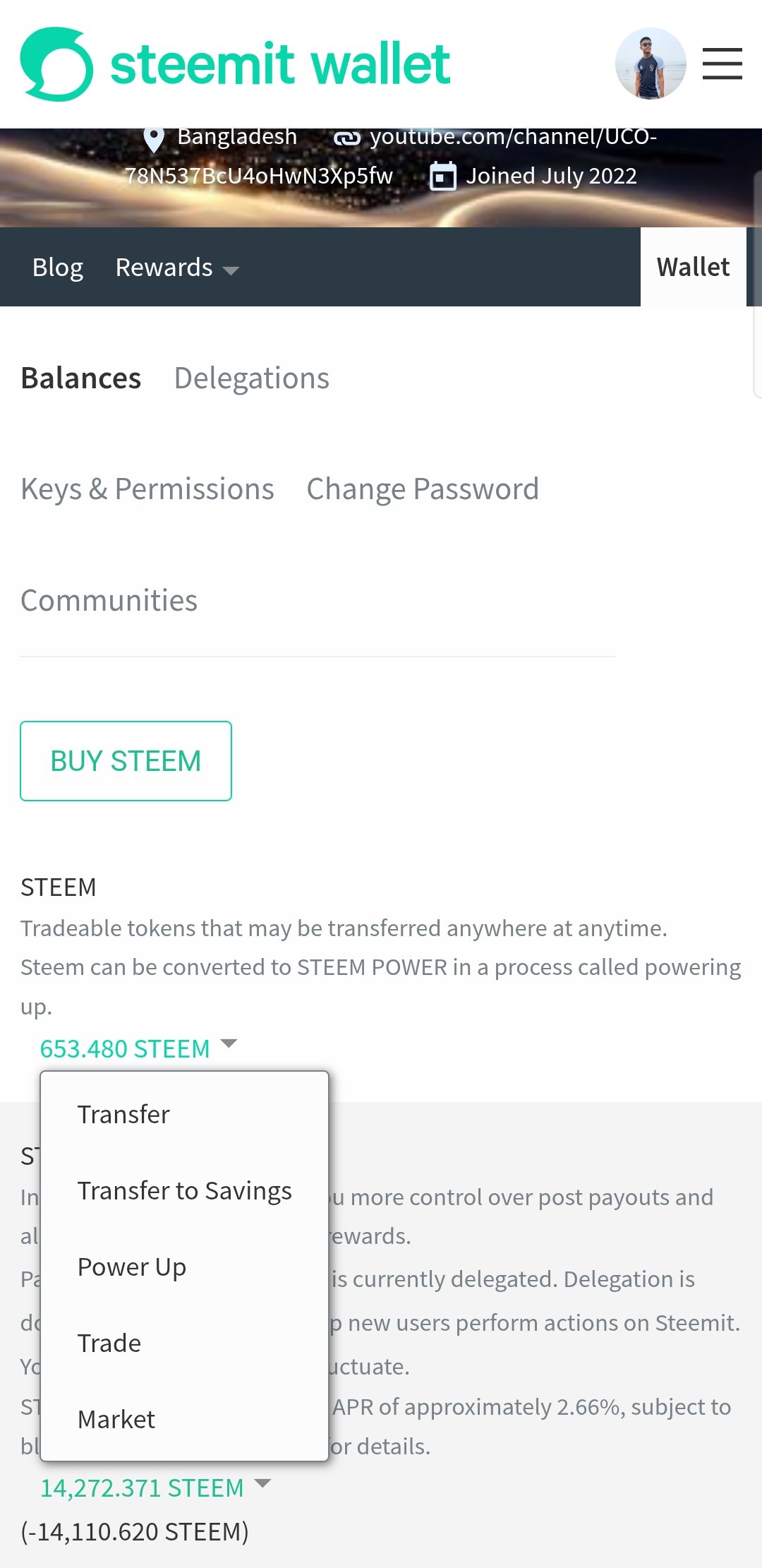Screen dimensions: 762x1568
Task: Click the location pin icon
Action: pyautogui.click(x=154, y=138)
